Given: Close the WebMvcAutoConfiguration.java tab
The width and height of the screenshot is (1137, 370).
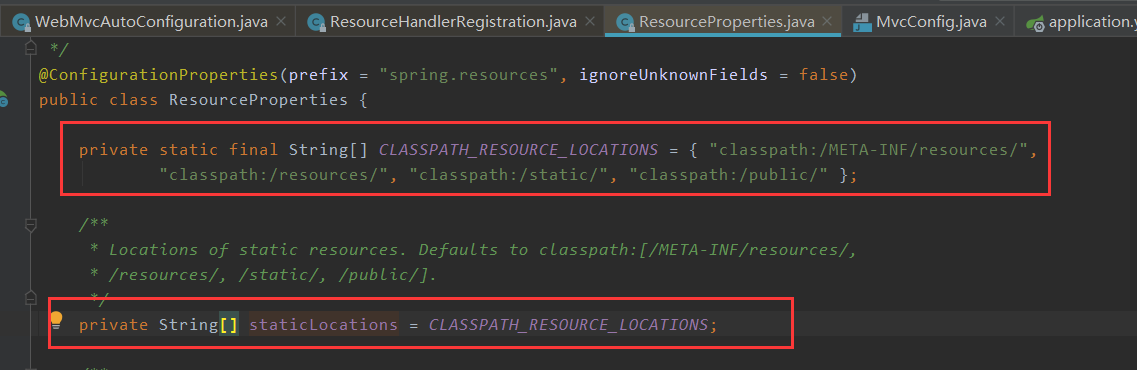Looking at the screenshot, I should click(x=281, y=22).
